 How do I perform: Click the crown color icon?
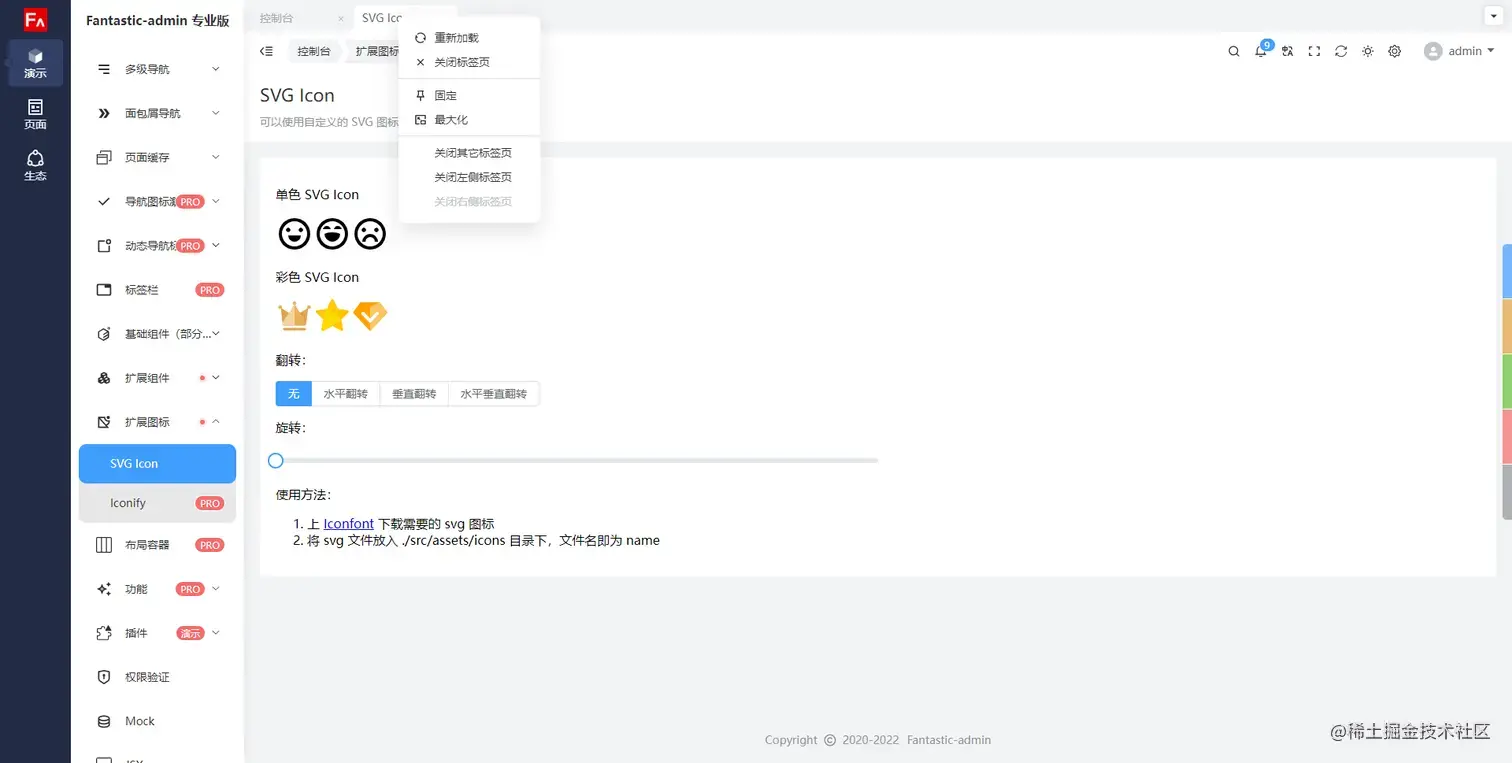(294, 316)
